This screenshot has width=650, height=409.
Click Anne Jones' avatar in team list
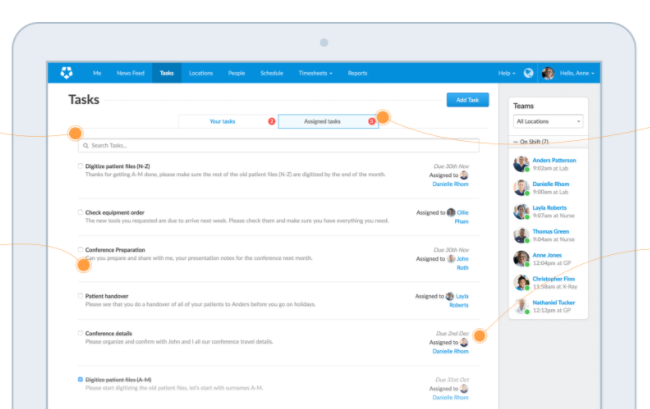point(521,259)
